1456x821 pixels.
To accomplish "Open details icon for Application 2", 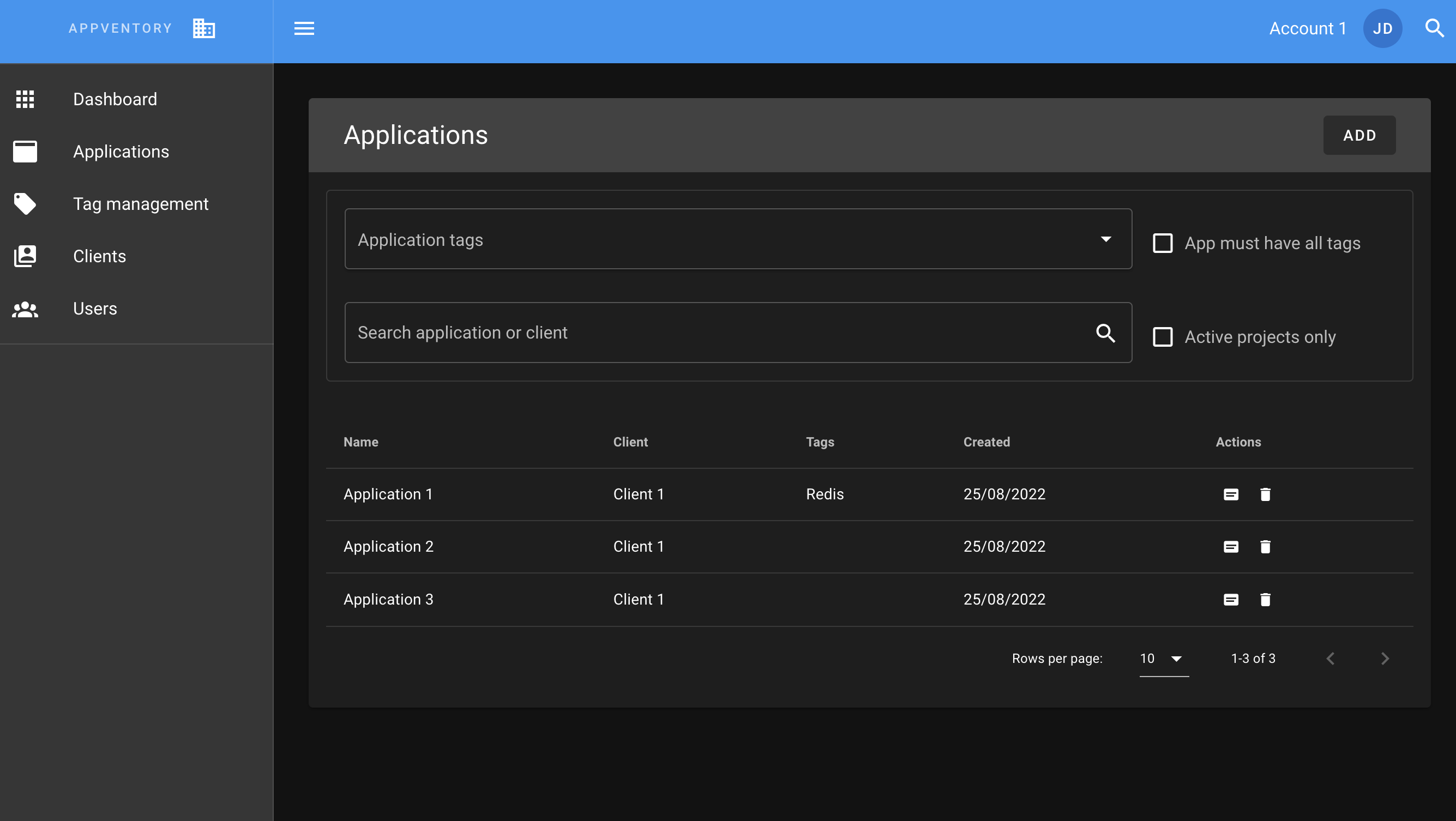I will (x=1230, y=546).
